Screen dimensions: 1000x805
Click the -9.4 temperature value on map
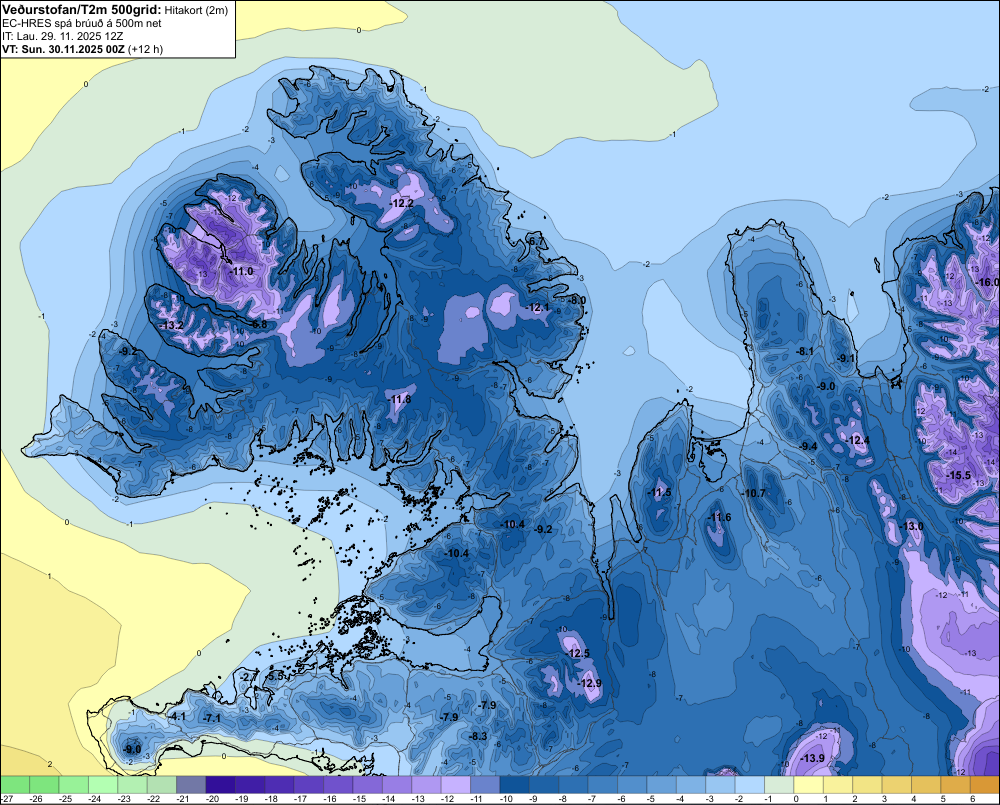(808, 446)
